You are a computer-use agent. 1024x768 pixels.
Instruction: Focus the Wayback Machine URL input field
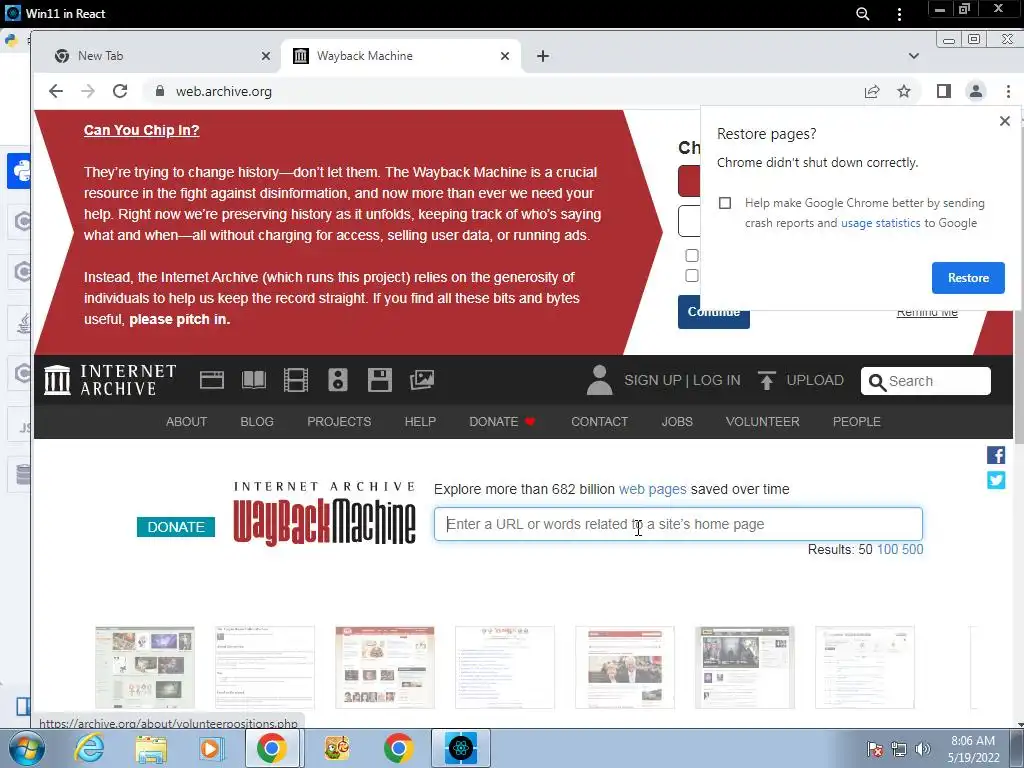pyautogui.click(x=678, y=524)
